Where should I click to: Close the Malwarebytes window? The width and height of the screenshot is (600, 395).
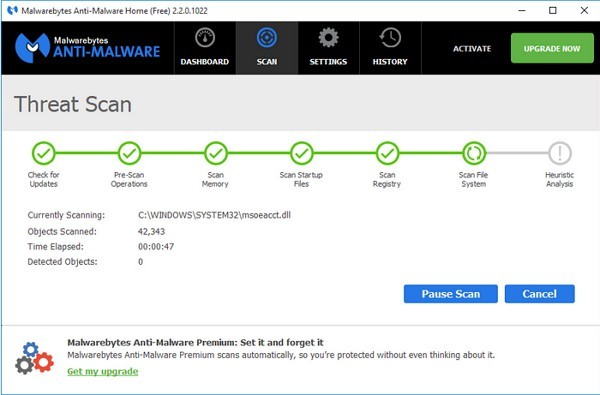[x=584, y=11]
